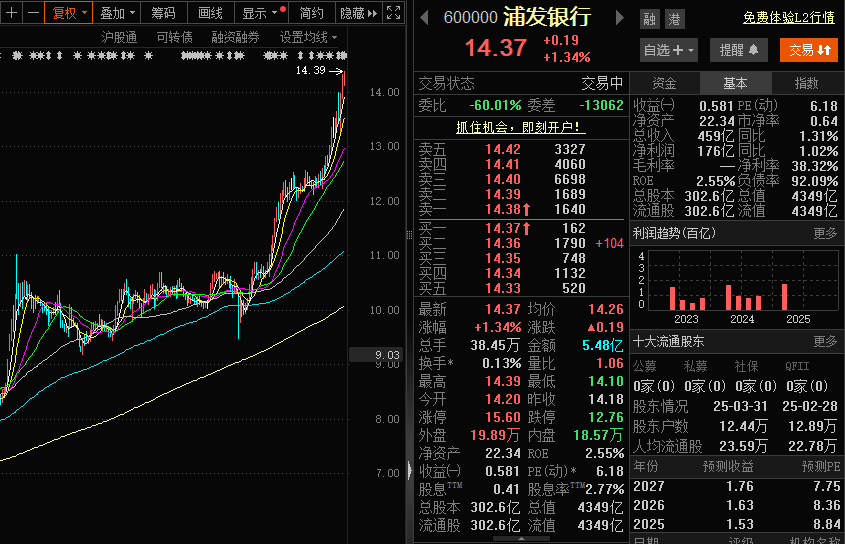This screenshot has height=544, width=845.
Task: Click the 沪股通 label
Action: pos(119,37)
